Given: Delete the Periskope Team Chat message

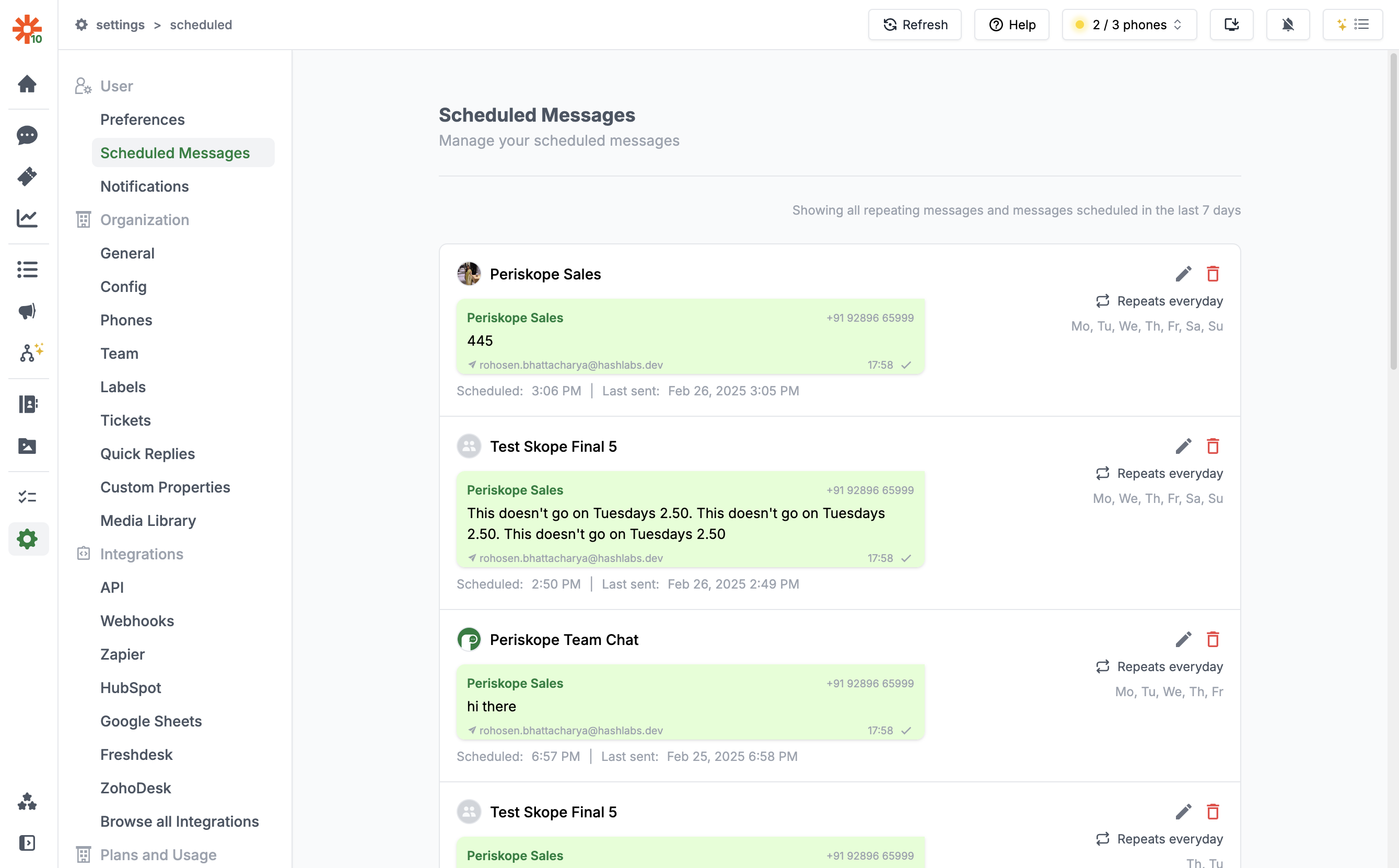Looking at the screenshot, I should click(1213, 640).
